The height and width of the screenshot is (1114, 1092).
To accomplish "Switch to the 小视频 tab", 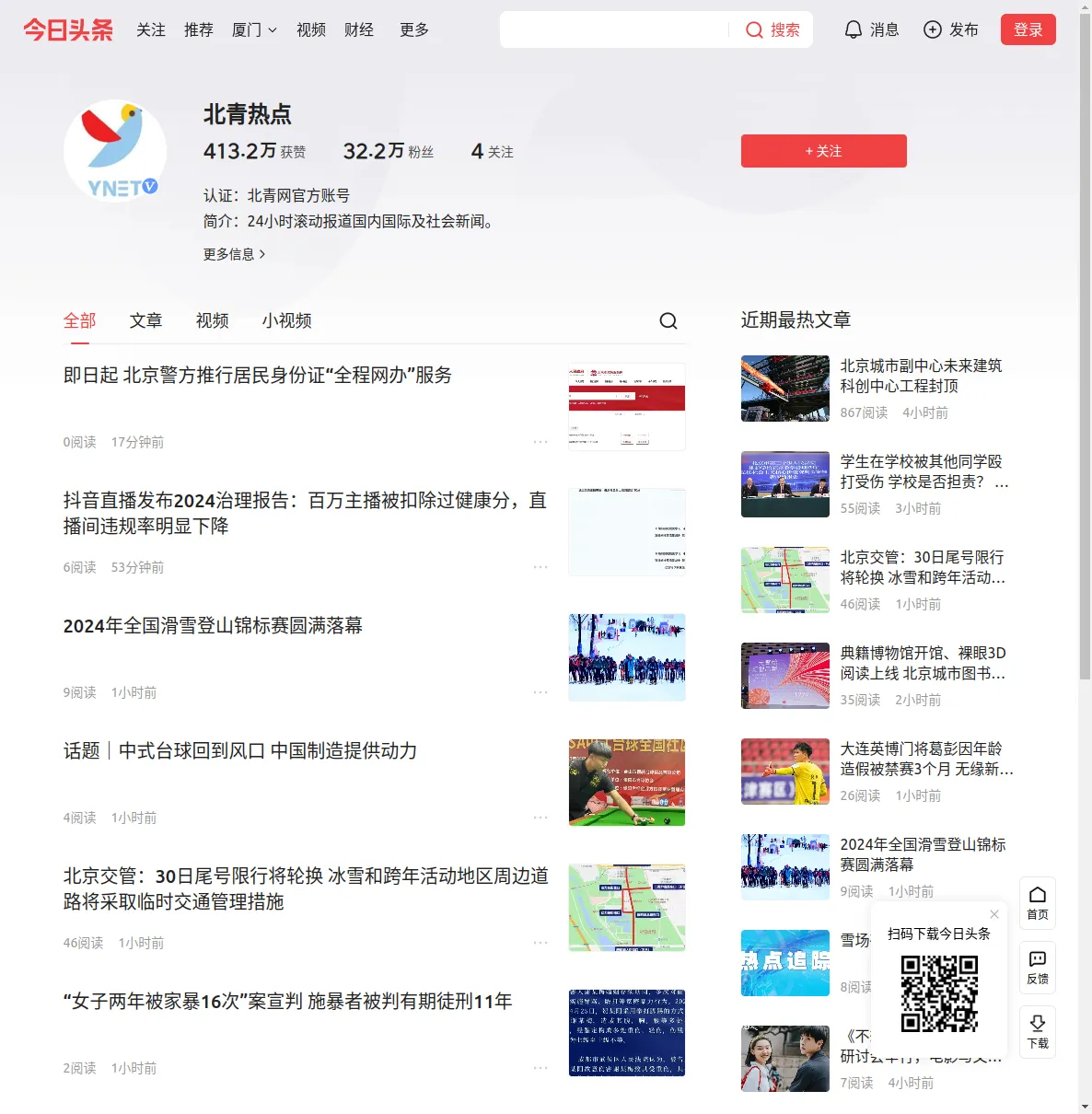I will [x=287, y=320].
